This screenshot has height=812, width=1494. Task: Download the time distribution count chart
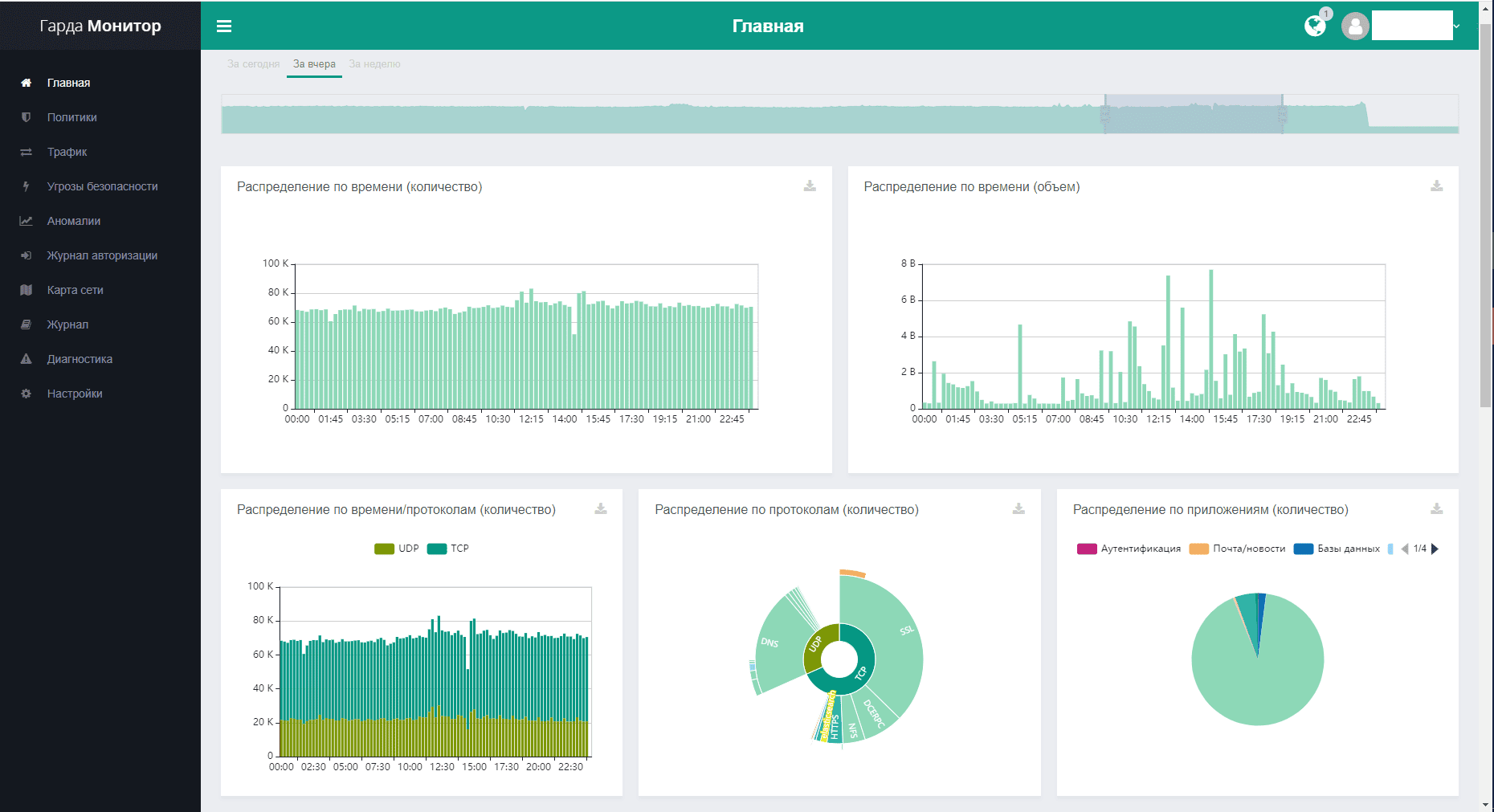click(810, 186)
